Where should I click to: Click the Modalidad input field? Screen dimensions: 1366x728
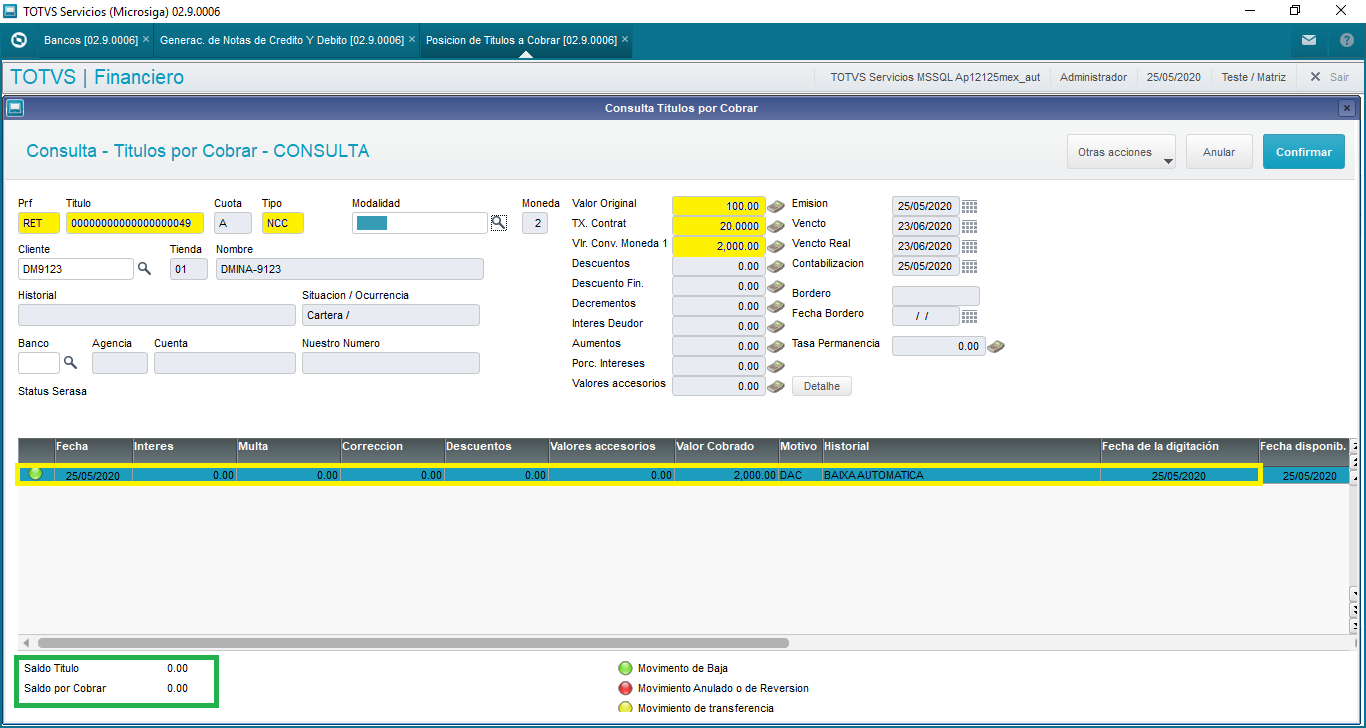coord(420,223)
